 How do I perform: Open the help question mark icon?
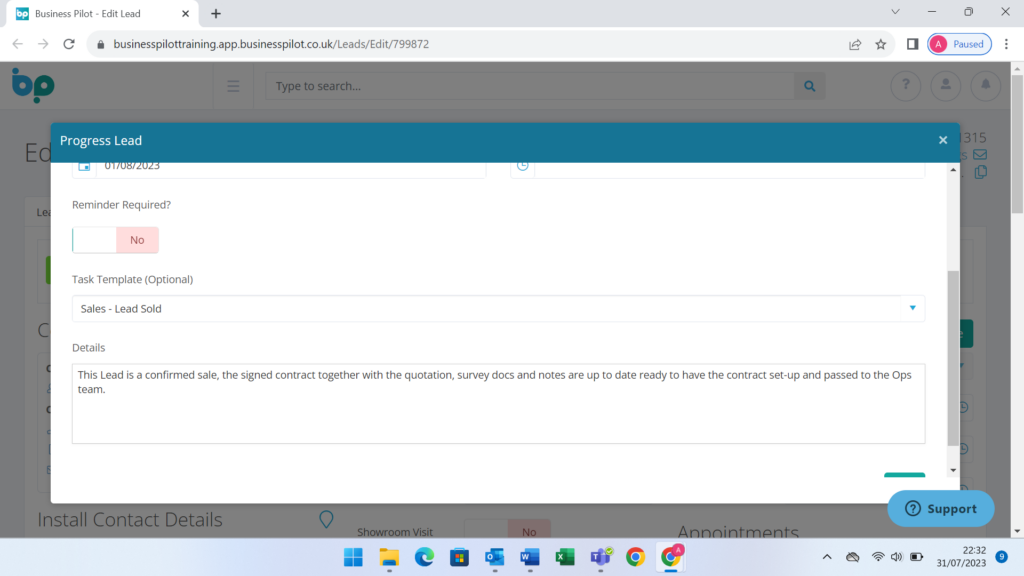click(906, 86)
